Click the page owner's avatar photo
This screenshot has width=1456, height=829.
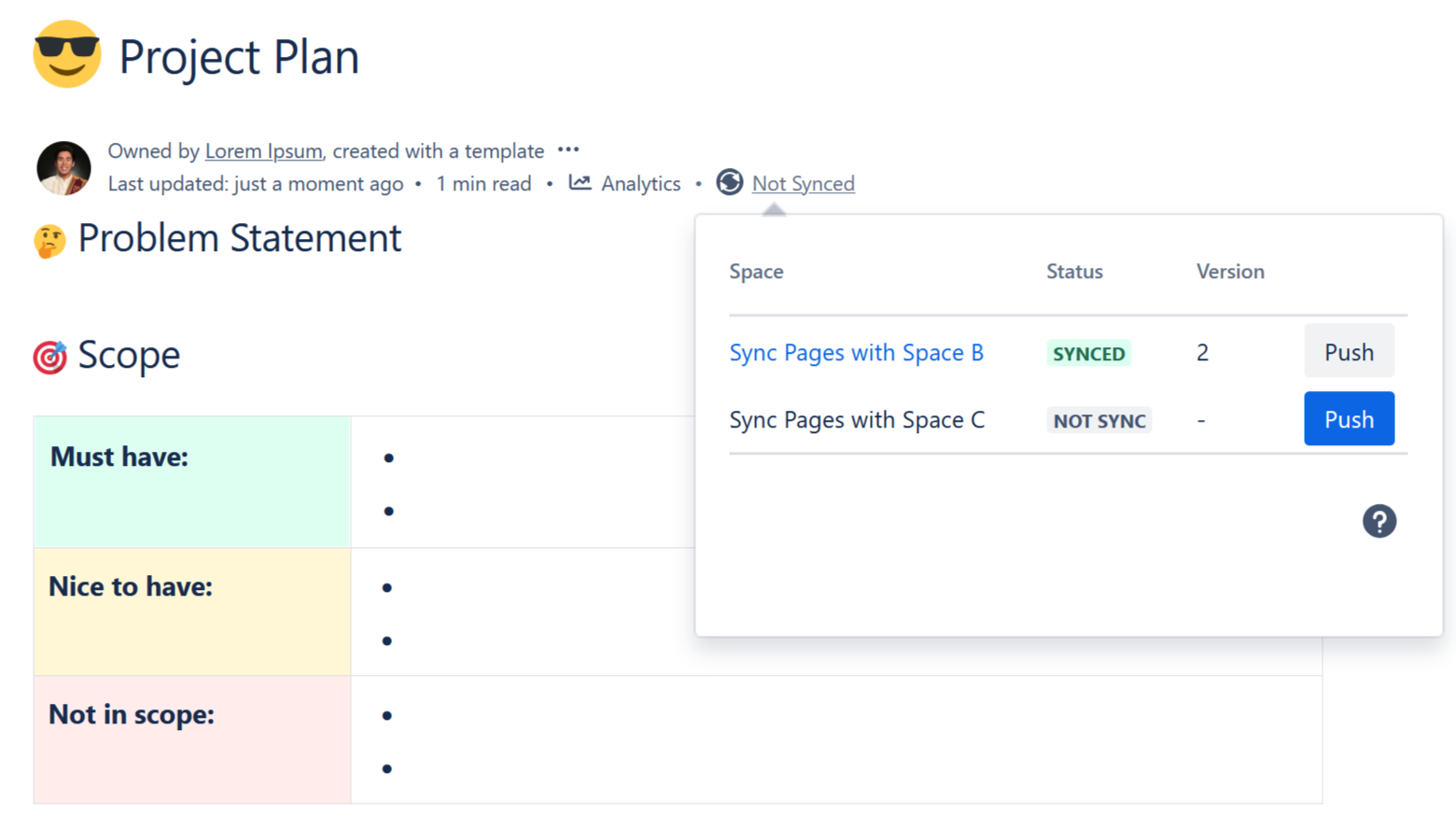pos(63,168)
